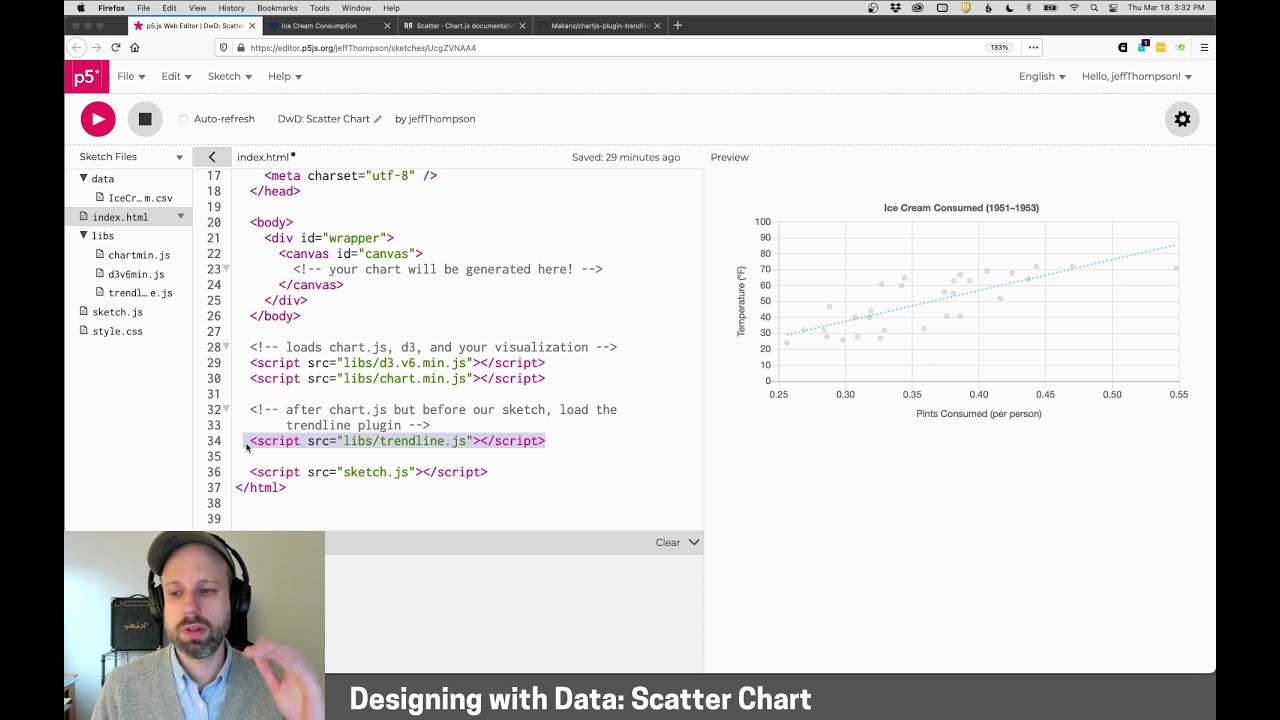The height and width of the screenshot is (720, 1280).
Task: Enable the Auto-refresh checkbox
Action: tap(184, 119)
